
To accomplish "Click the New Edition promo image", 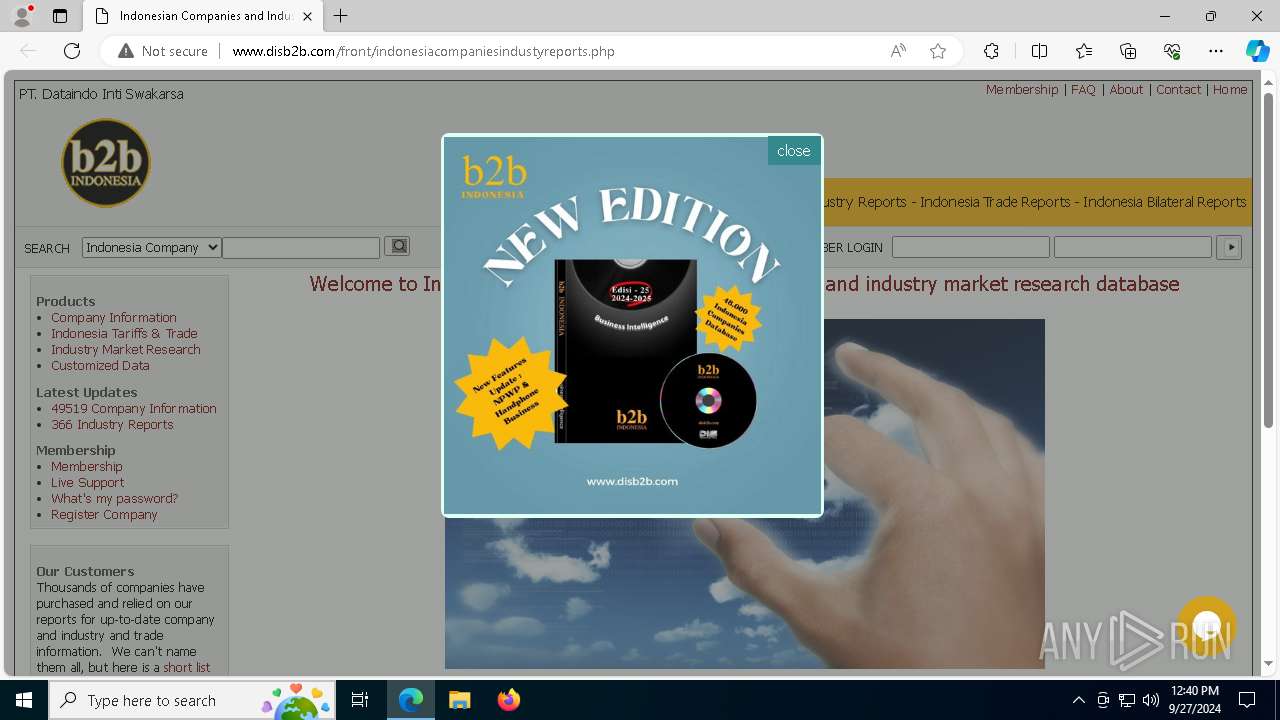I will pyautogui.click(x=632, y=325).
